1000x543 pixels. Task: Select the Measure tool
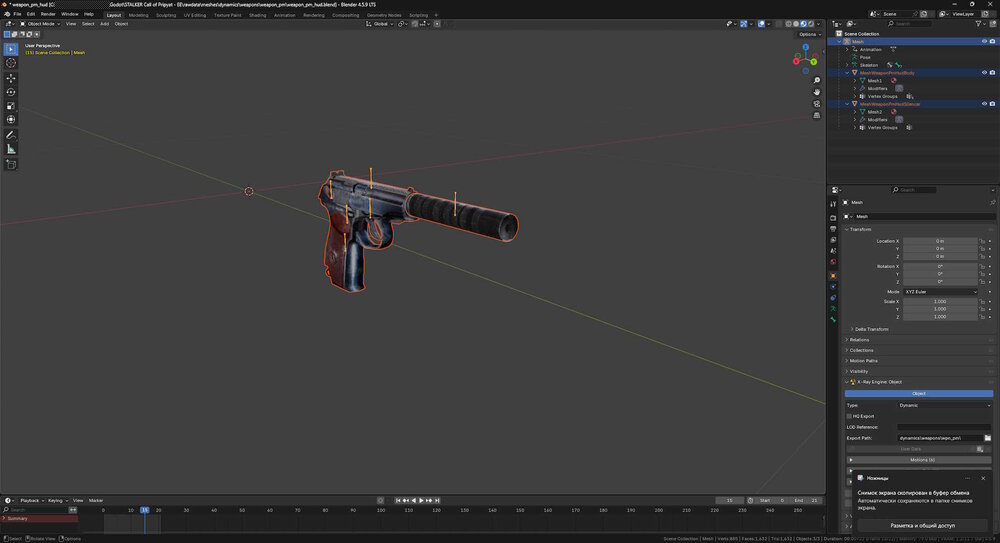tap(11, 149)
